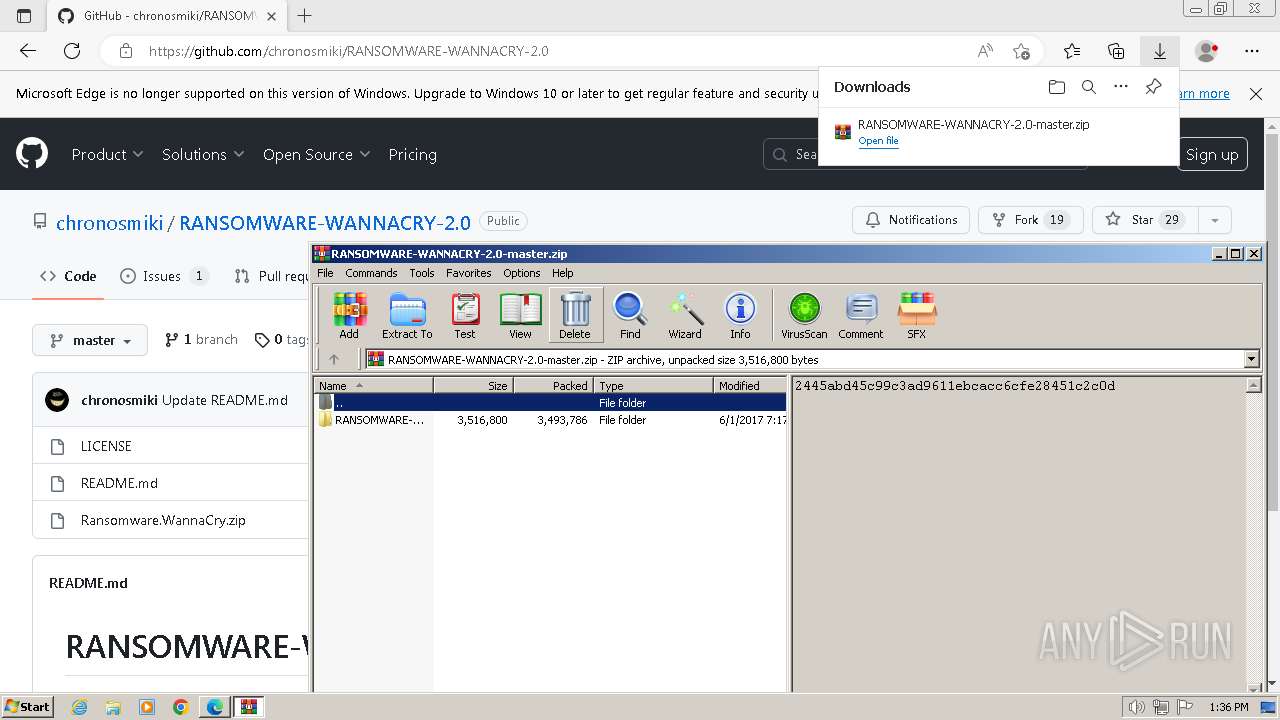Click Pricing in GitHub header
The image size is (1280, 720).
coord(412,154)
